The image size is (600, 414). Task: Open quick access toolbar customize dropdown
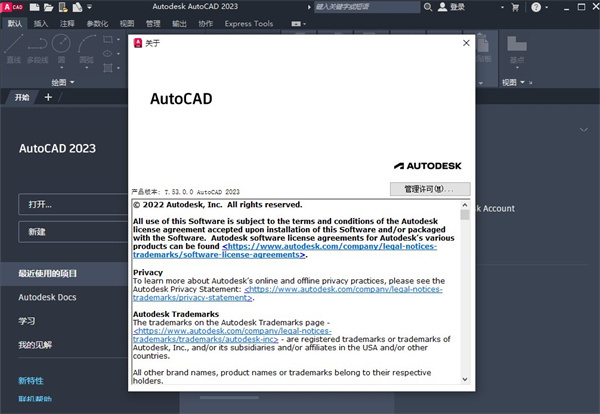[90, 7]
